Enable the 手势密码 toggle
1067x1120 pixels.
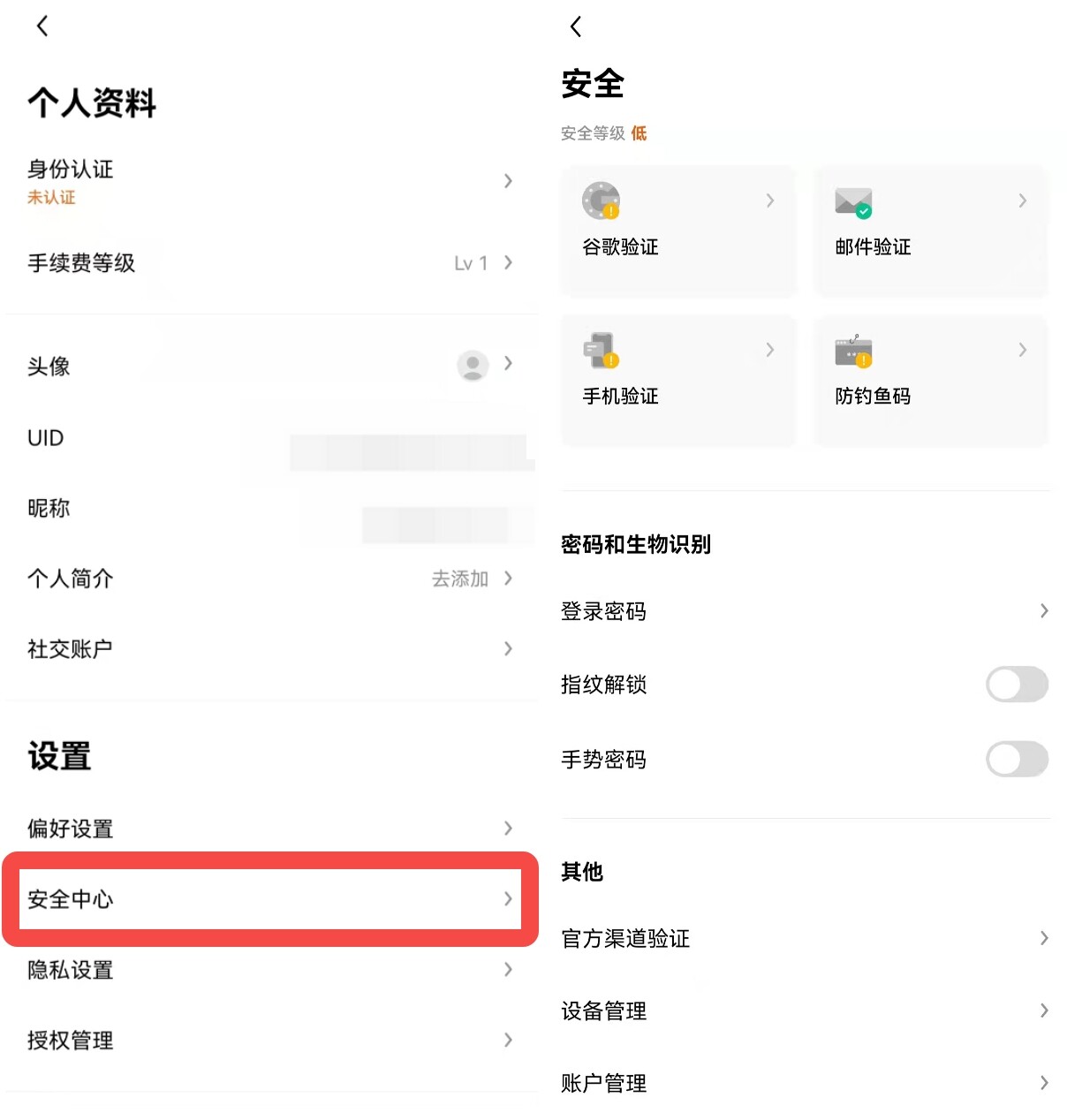[x=1017, y=760]
